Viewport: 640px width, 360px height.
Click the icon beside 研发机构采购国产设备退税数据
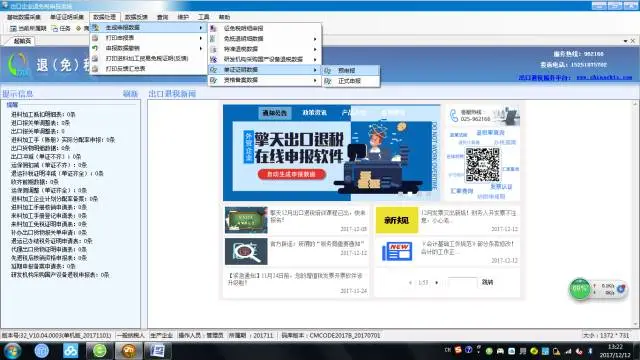point(213,59)
